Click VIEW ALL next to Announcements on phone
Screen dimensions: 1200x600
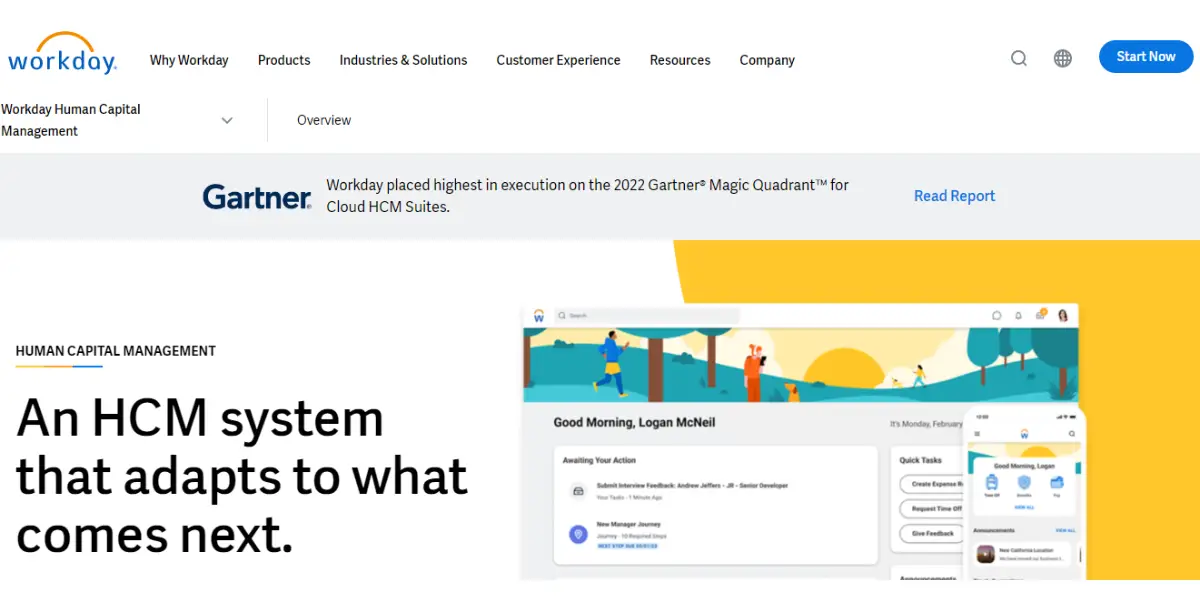point(1065,531)
